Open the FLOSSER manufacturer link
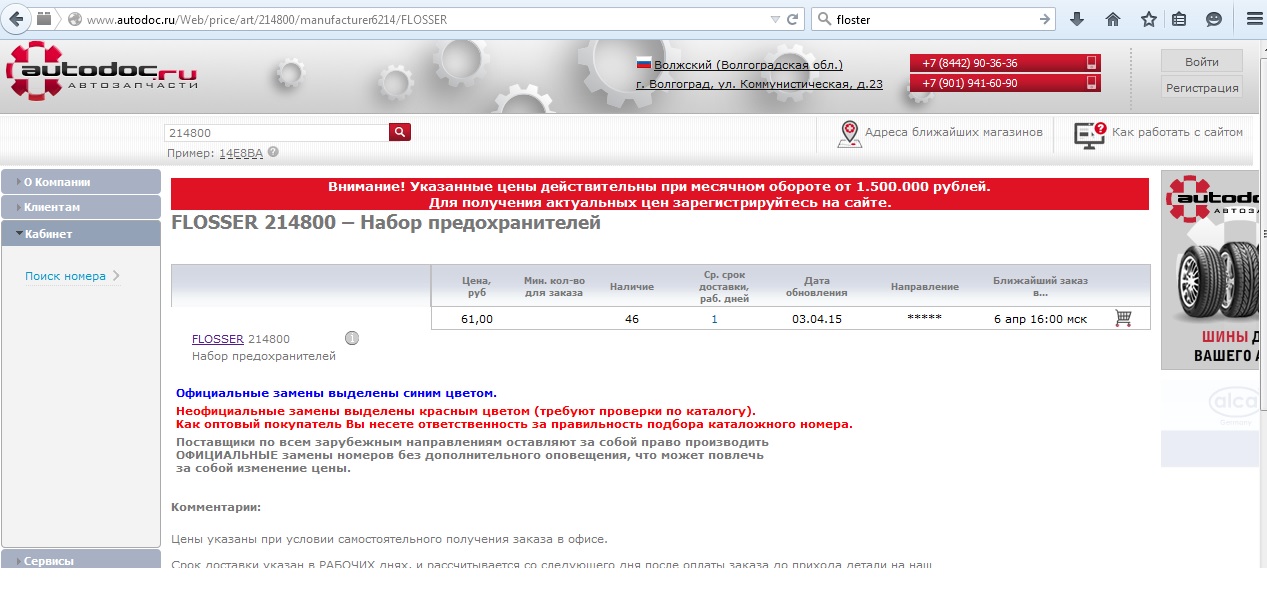 [218, 339]
